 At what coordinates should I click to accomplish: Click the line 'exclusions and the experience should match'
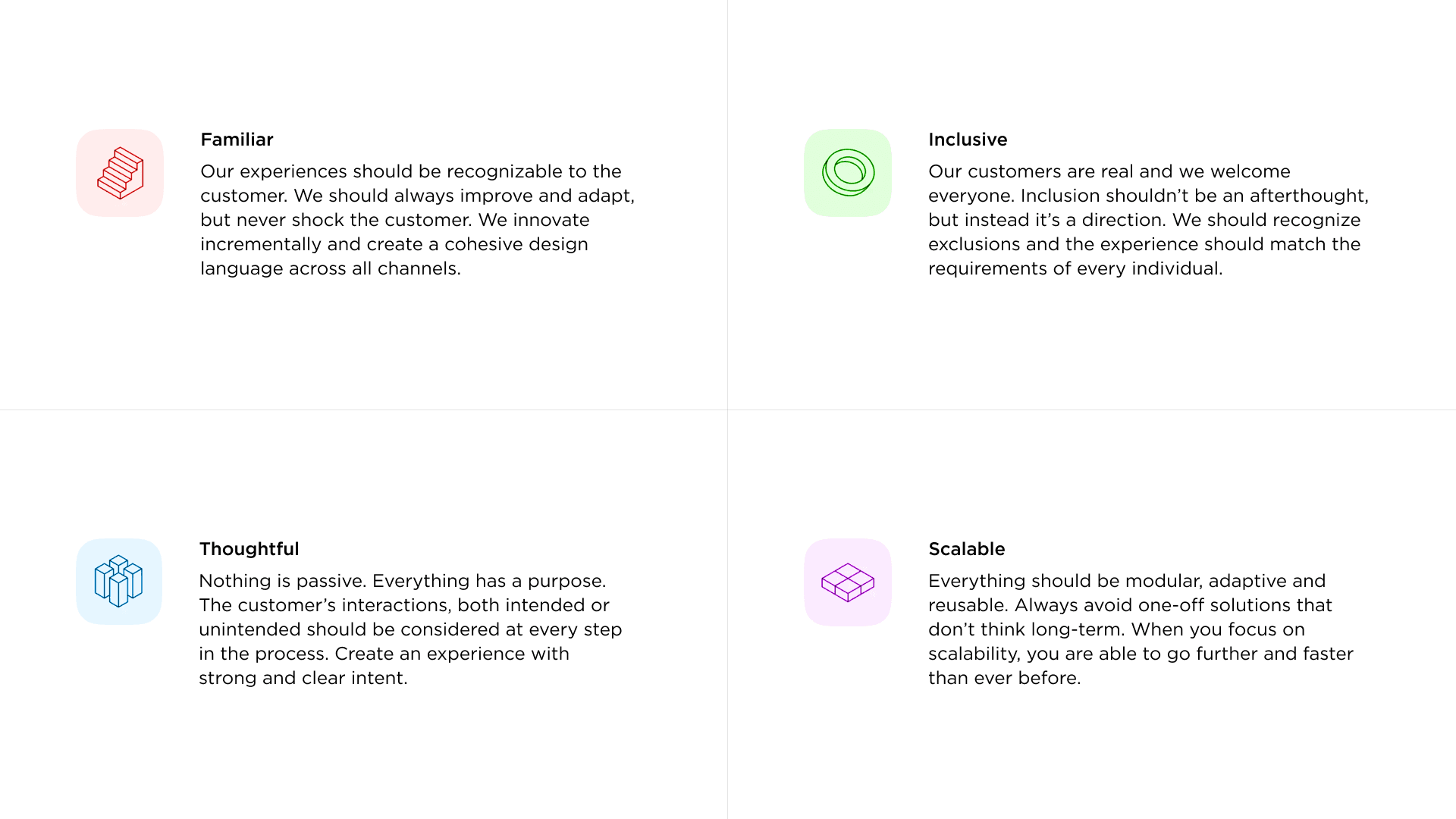pyautogui.click(x=1144, y=244)
